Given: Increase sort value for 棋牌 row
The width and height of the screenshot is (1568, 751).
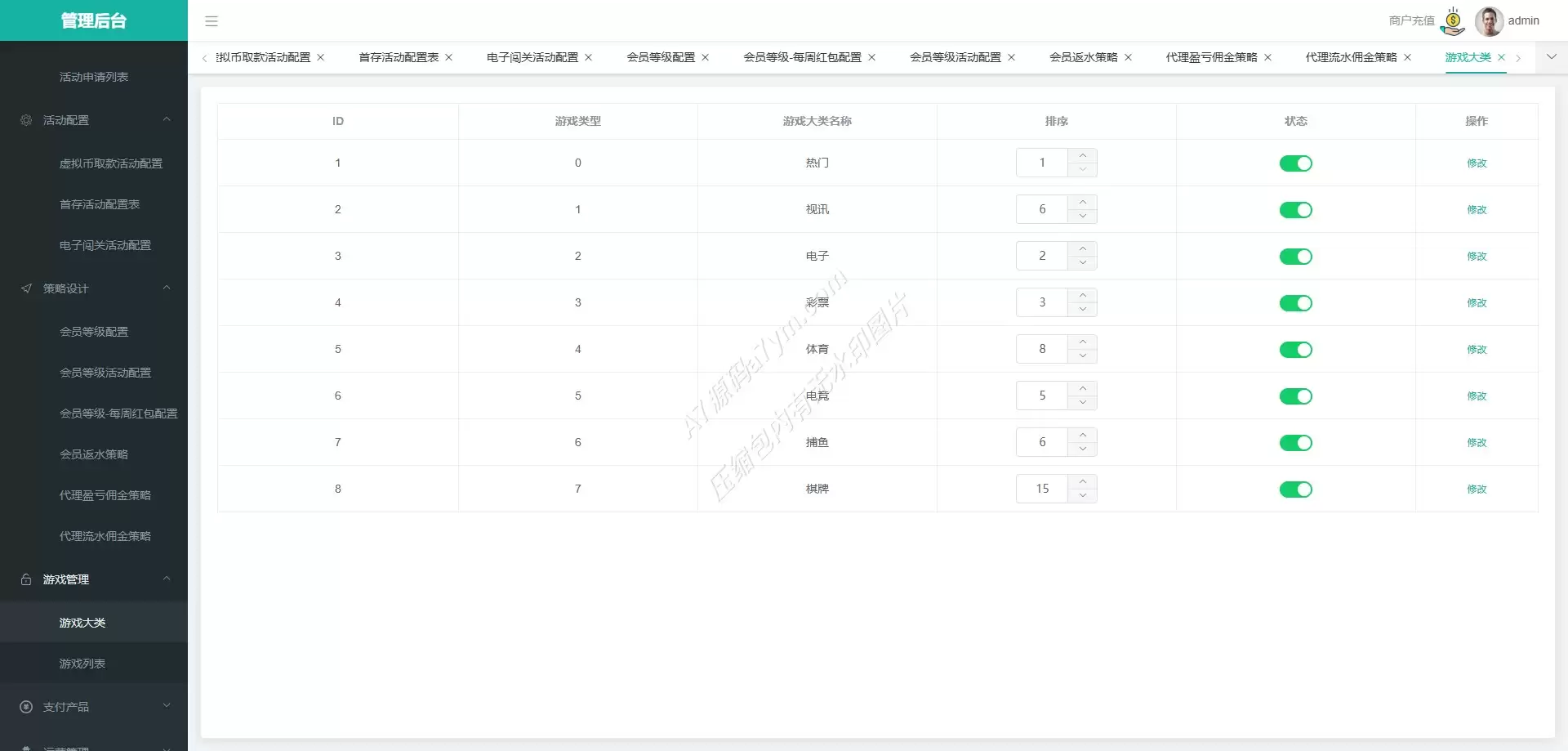Looking at the screenshot, I should click(1082, 482).
